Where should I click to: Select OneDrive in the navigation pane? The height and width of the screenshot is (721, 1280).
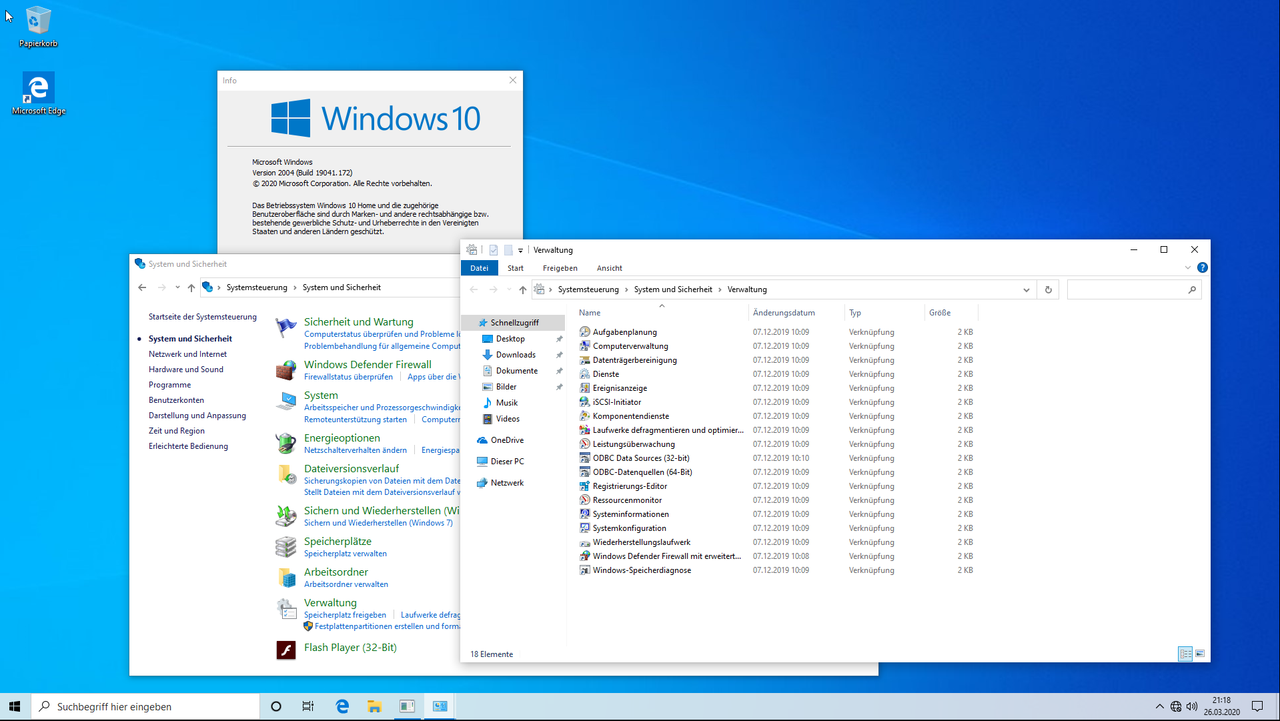click(507, 440)
